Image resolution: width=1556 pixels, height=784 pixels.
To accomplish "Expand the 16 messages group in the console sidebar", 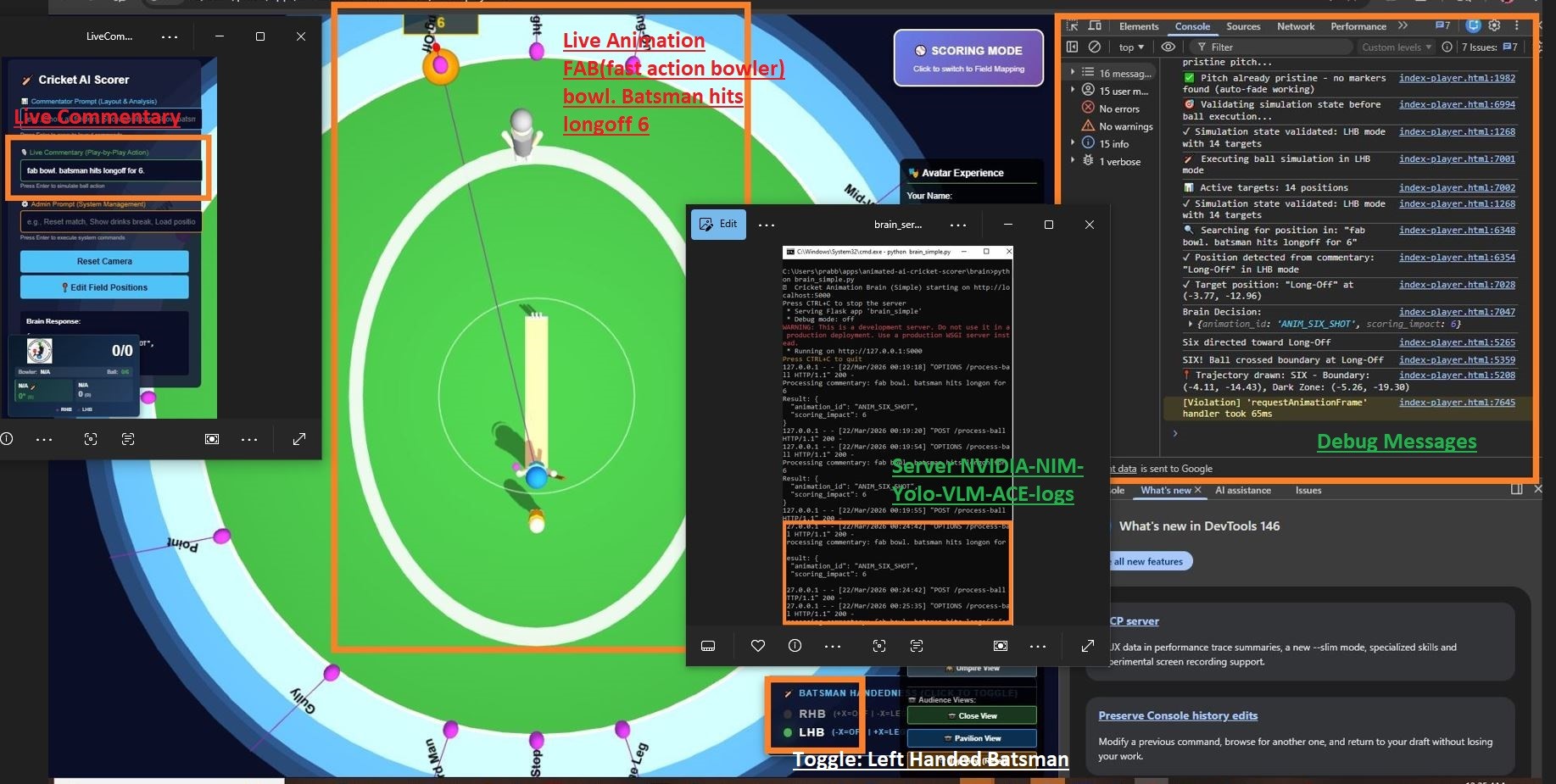I will 1074,73.
